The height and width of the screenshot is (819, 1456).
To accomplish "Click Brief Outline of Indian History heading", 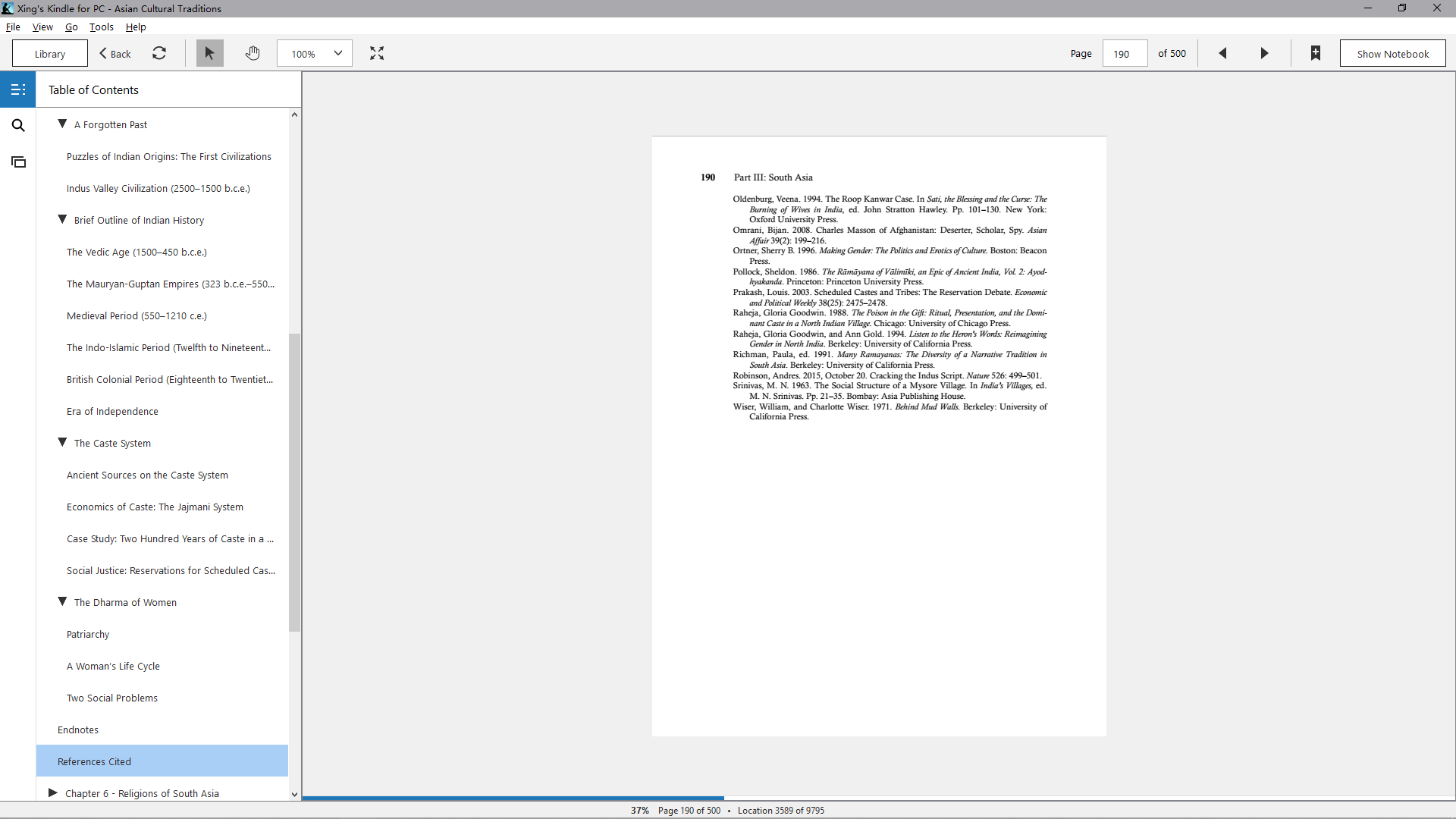I will 139,220.
